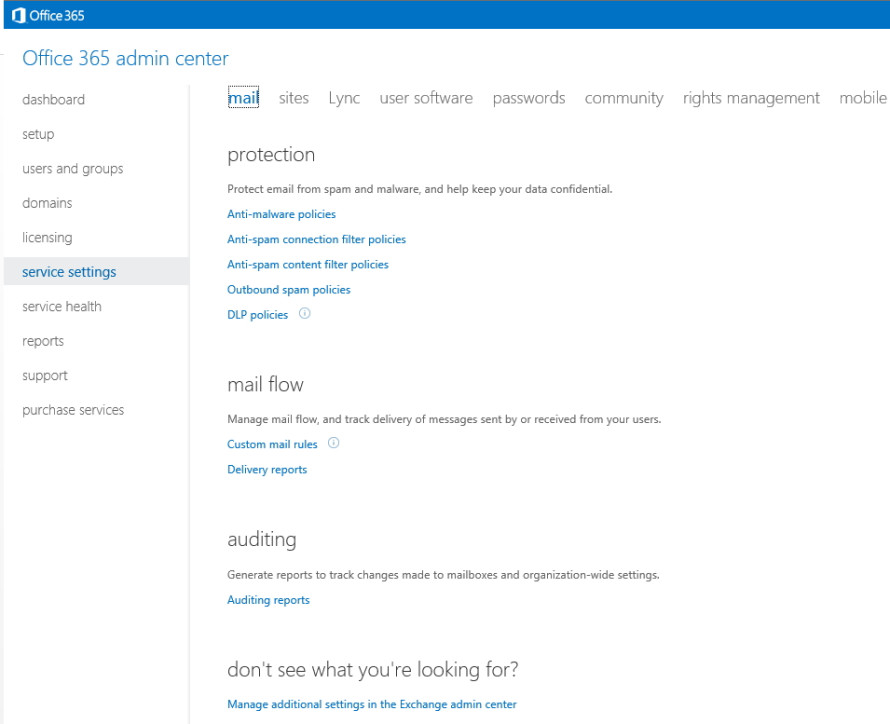890x724 pixels.
Task: Click the info icon beside Custom mail rules
Action: [x=334, y=443]
